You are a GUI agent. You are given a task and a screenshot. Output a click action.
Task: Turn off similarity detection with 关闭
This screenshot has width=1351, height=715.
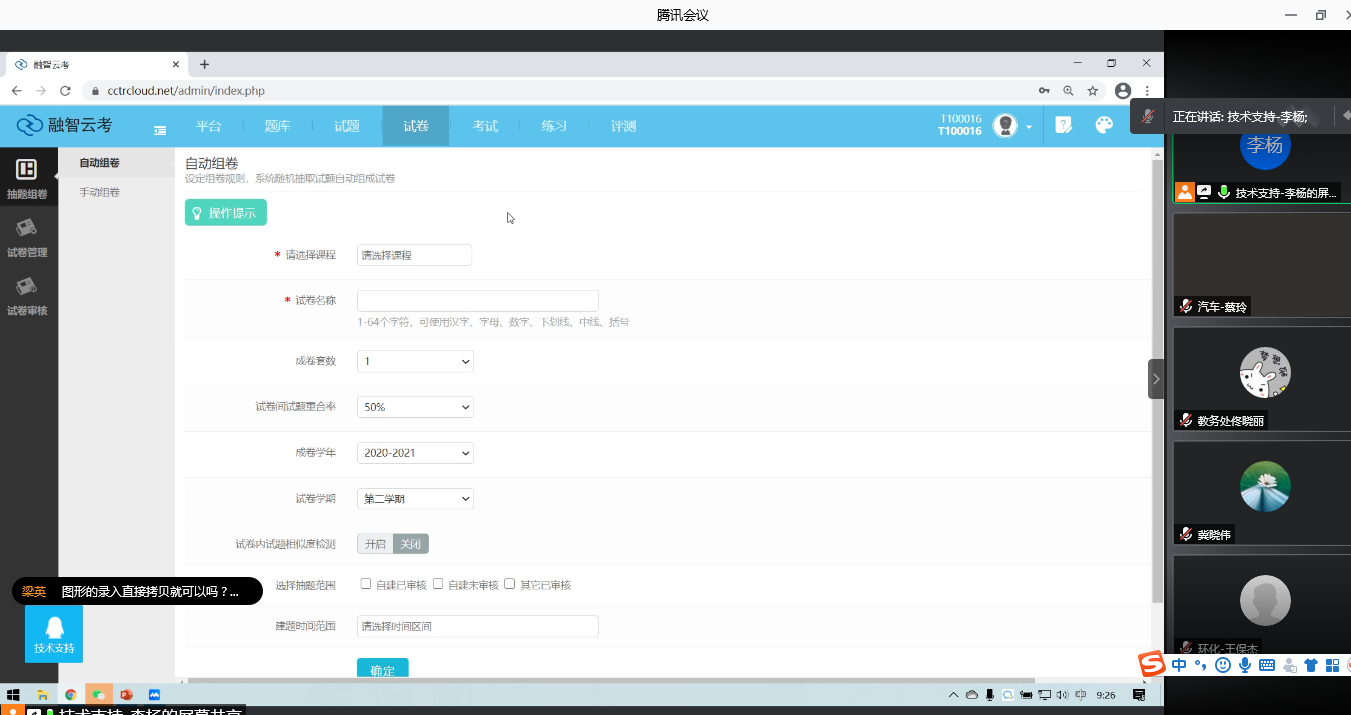[x=411, y=544]
